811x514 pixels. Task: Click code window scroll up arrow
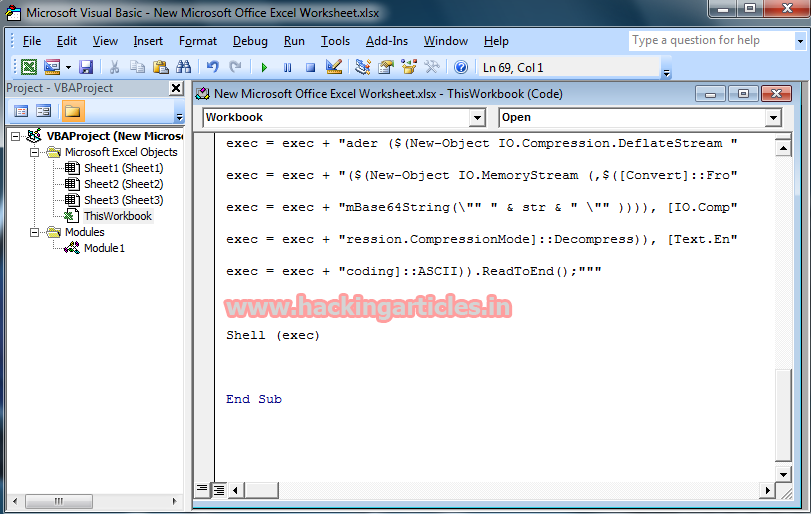tap(784, 149)
